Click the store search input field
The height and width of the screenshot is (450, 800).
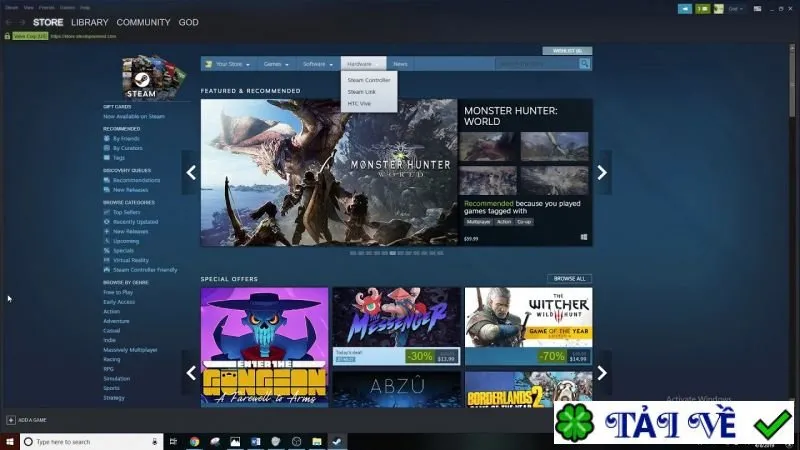coord(537,64)
